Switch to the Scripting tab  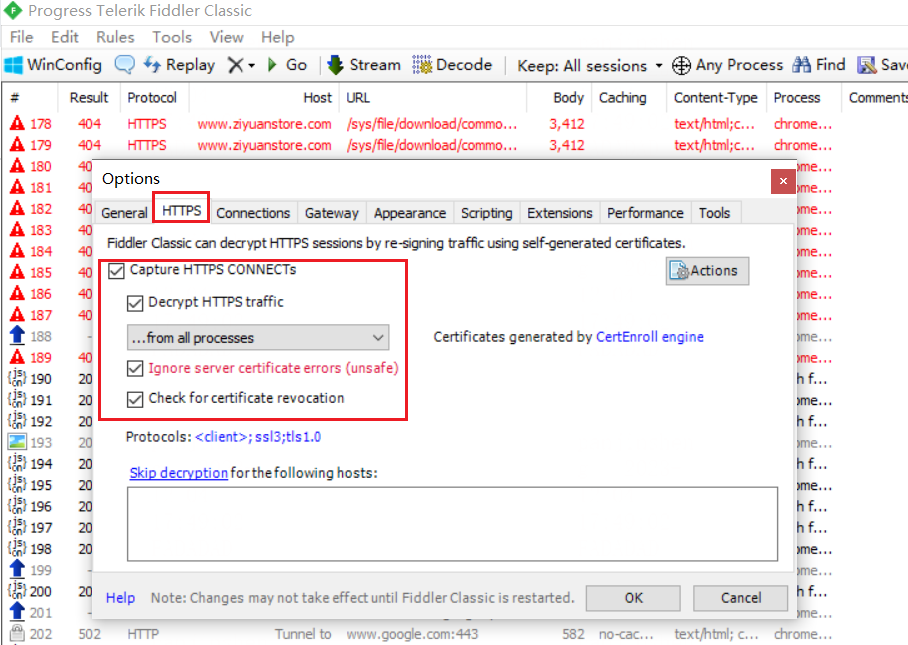pyautogui.click(x=487, y=213)
